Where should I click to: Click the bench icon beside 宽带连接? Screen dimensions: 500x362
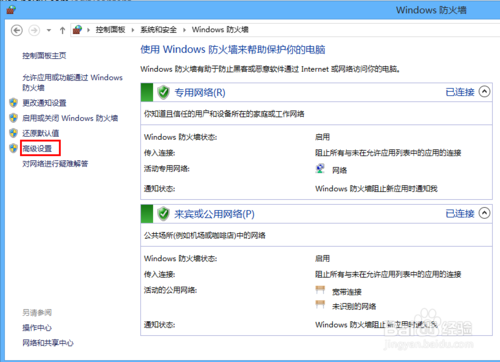coord(320,290)
